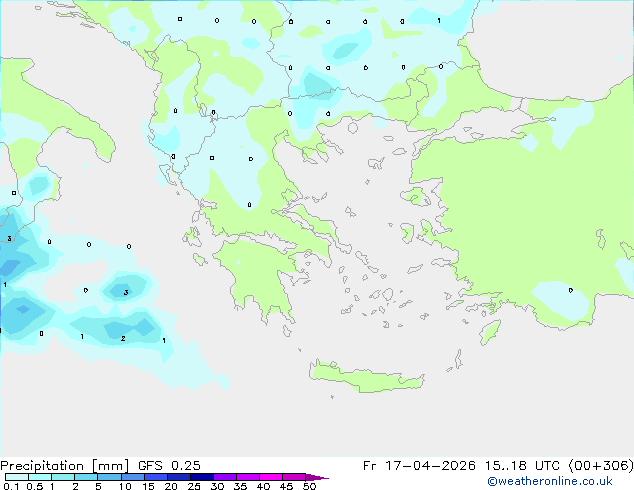The height and width of the screenshot is (490, 634).
Task: Click the 0.1–0.5 mm palest legend swatch
Action: 17,477
